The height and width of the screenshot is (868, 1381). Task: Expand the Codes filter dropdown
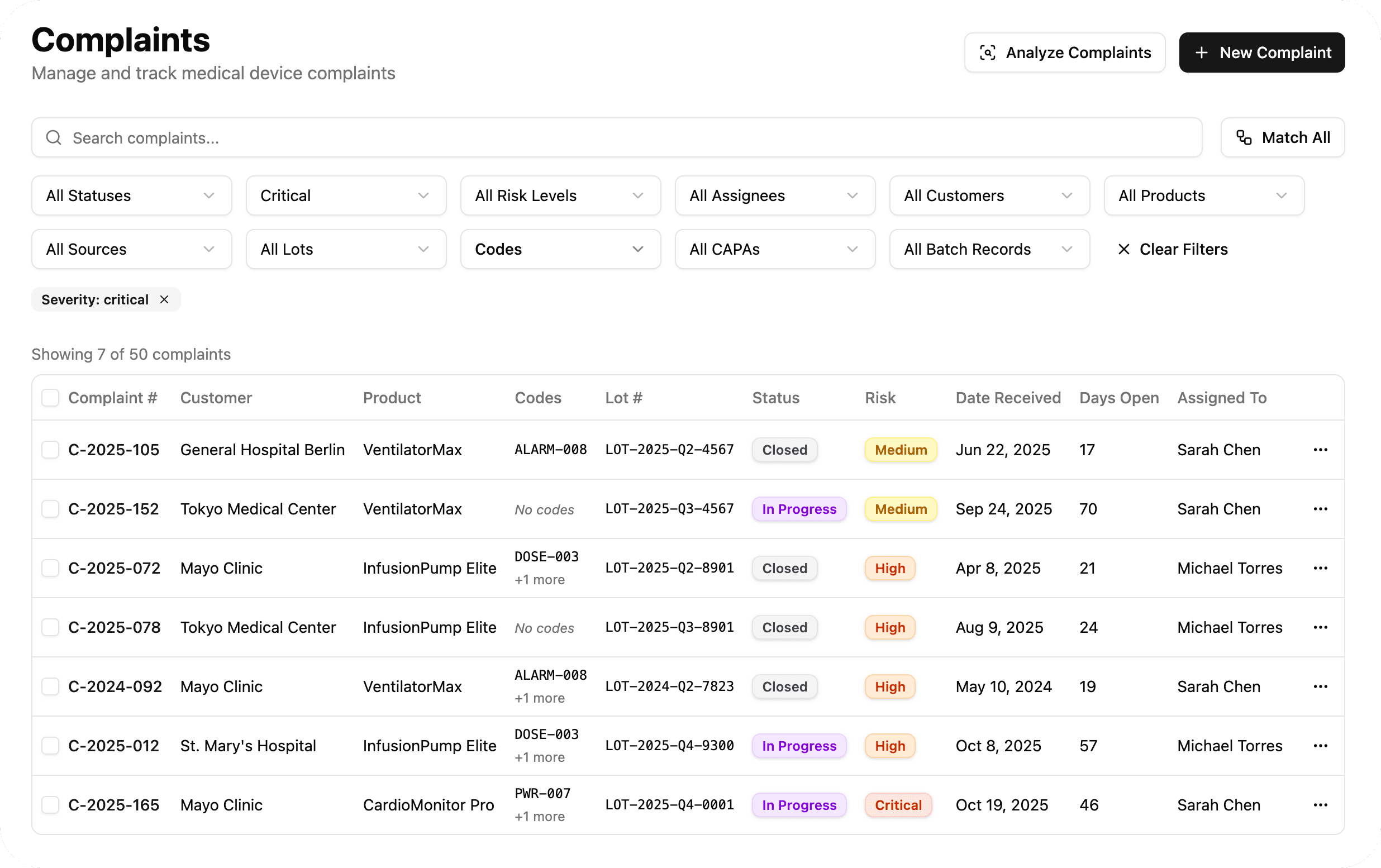tap(560, 249)
